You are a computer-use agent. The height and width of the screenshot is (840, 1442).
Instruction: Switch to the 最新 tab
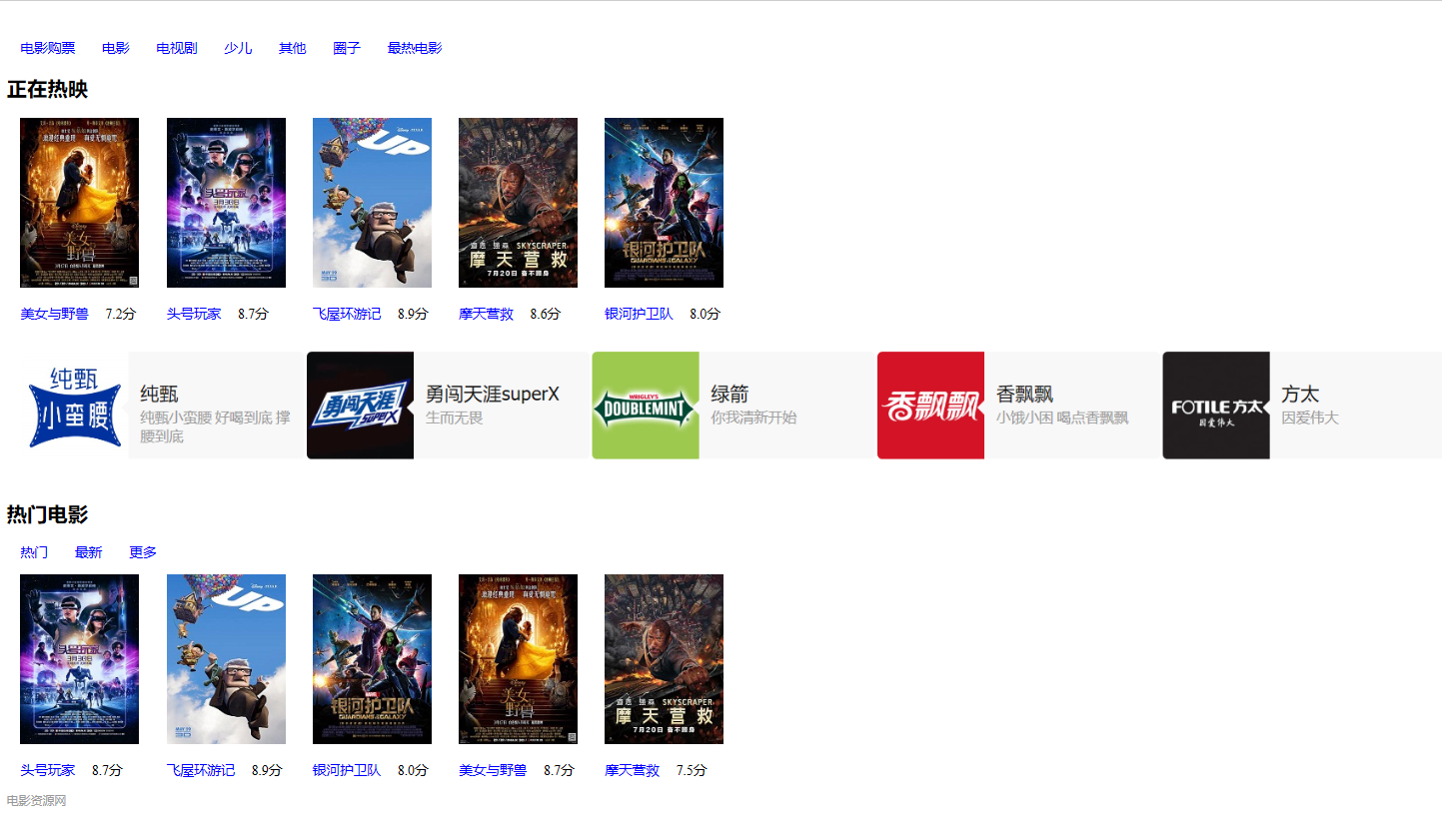[89, 552]
